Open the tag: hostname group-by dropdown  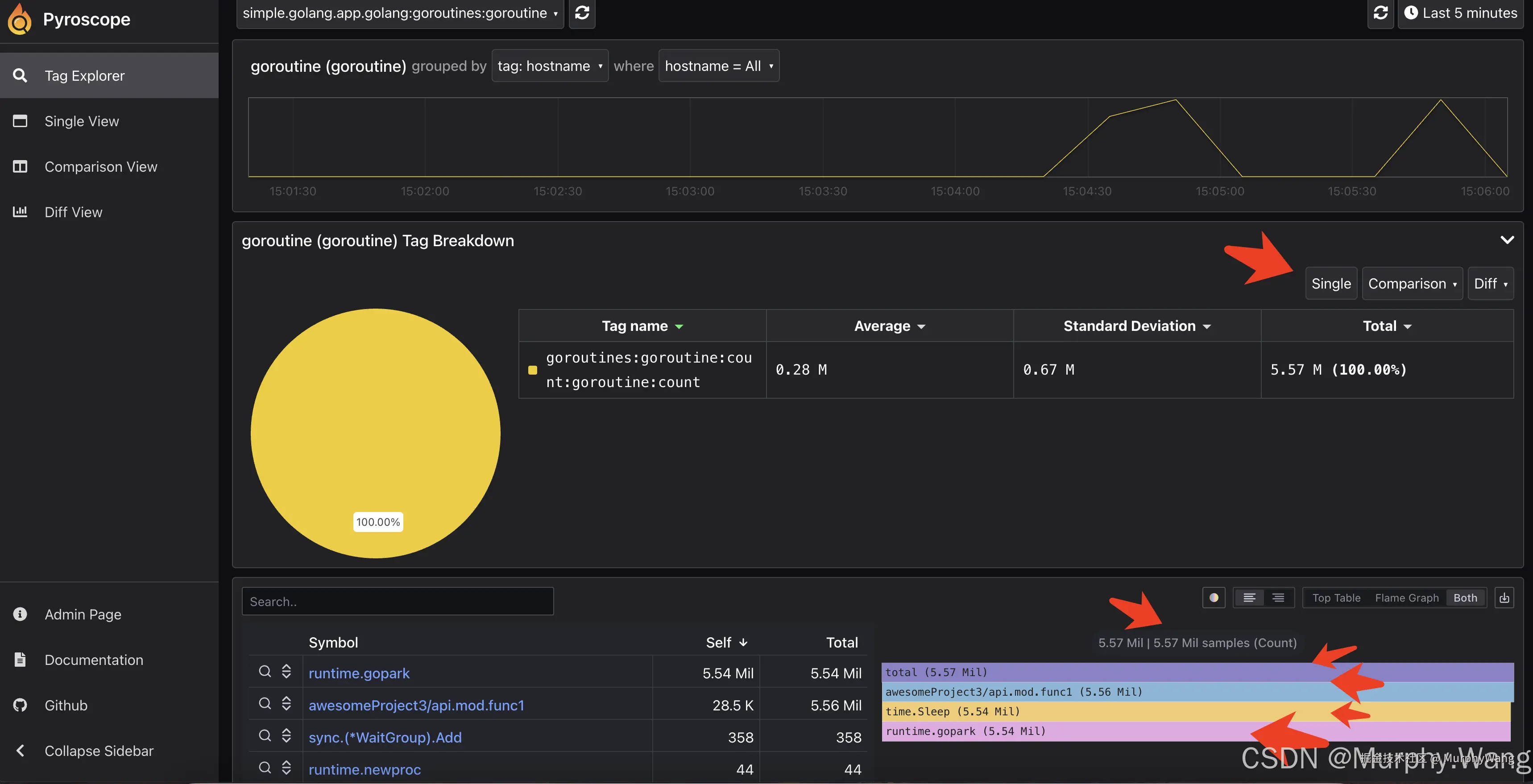pyautogui.click(x=549, y=66)
